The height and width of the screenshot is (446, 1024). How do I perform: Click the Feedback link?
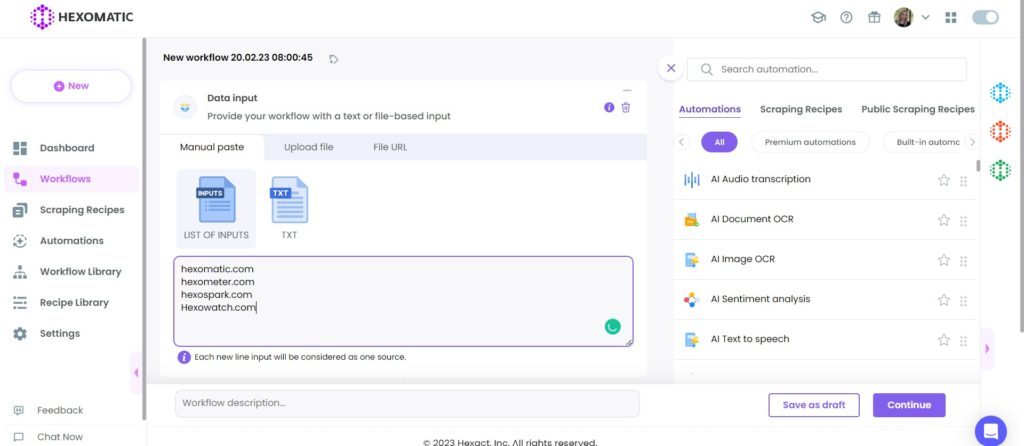point(59,410)
